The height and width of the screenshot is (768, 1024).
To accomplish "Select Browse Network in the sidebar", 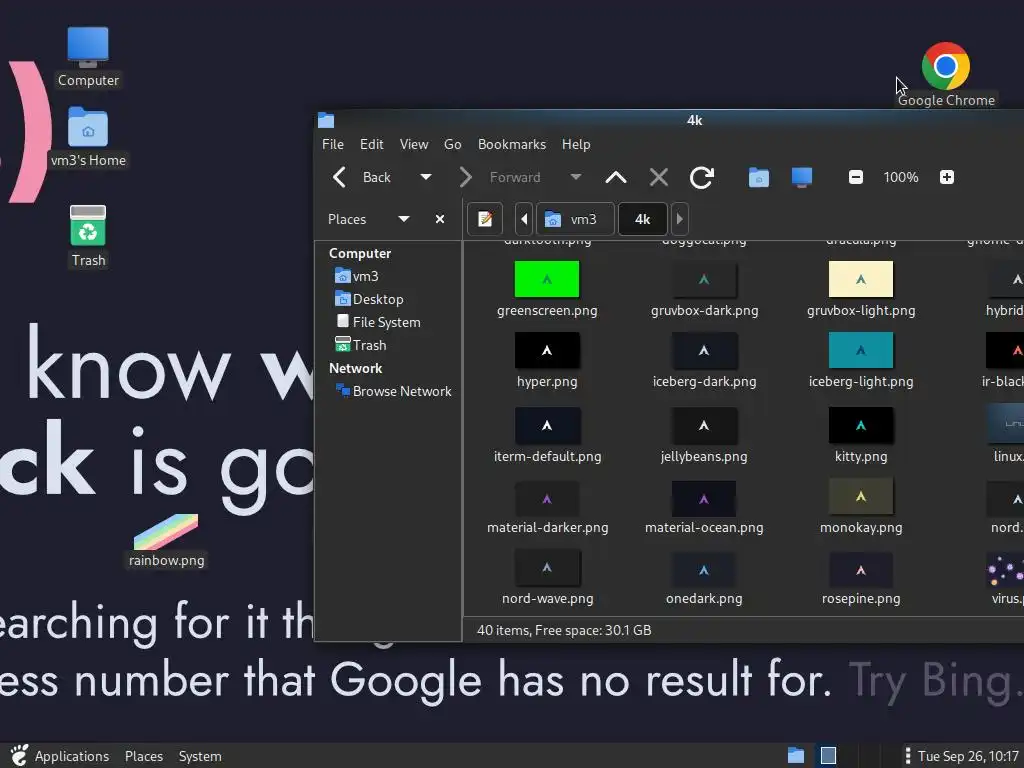I will point(402,391).
